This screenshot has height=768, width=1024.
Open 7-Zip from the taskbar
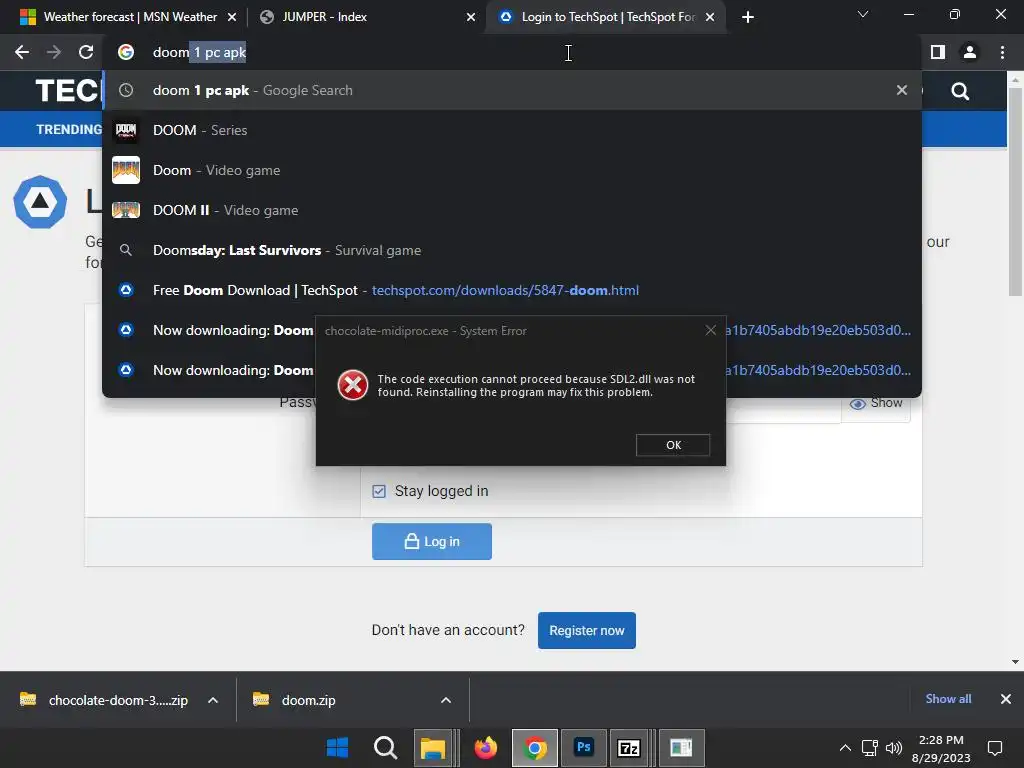629,748
